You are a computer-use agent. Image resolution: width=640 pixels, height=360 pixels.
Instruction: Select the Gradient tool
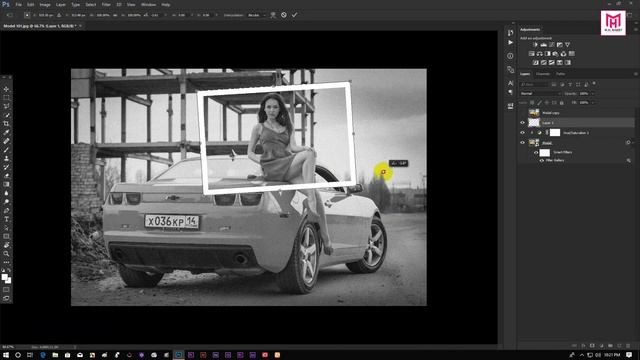click(x=6, y=184)
